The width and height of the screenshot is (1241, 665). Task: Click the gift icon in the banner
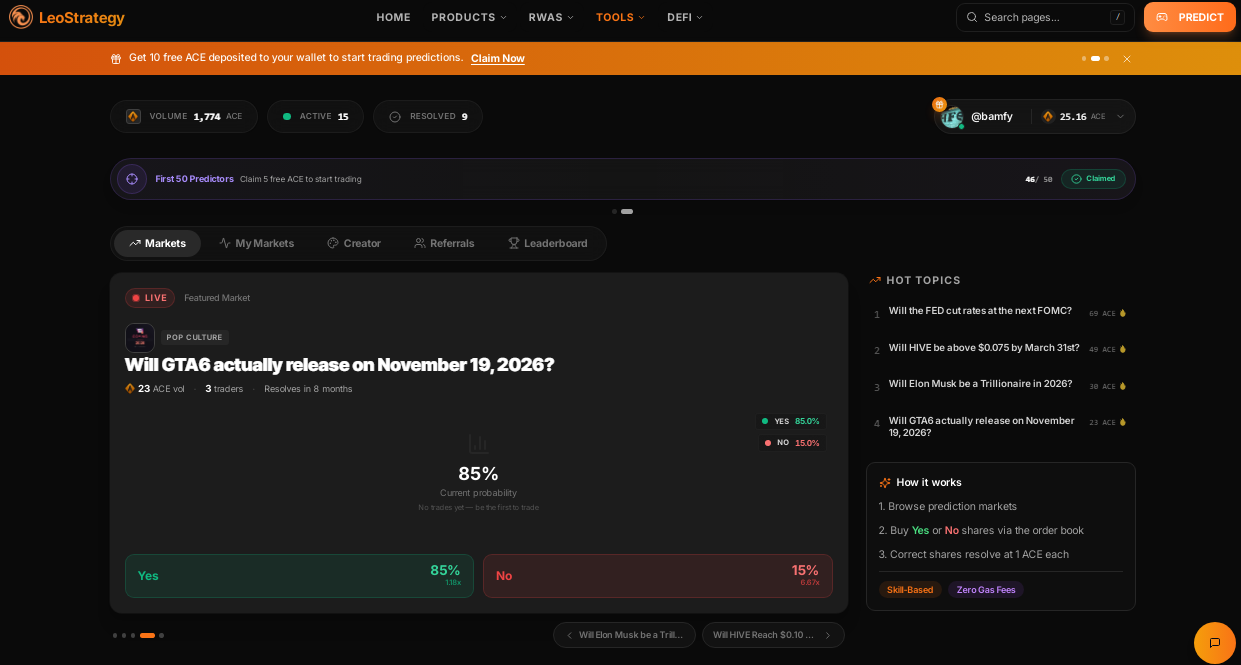coord(116,59)
